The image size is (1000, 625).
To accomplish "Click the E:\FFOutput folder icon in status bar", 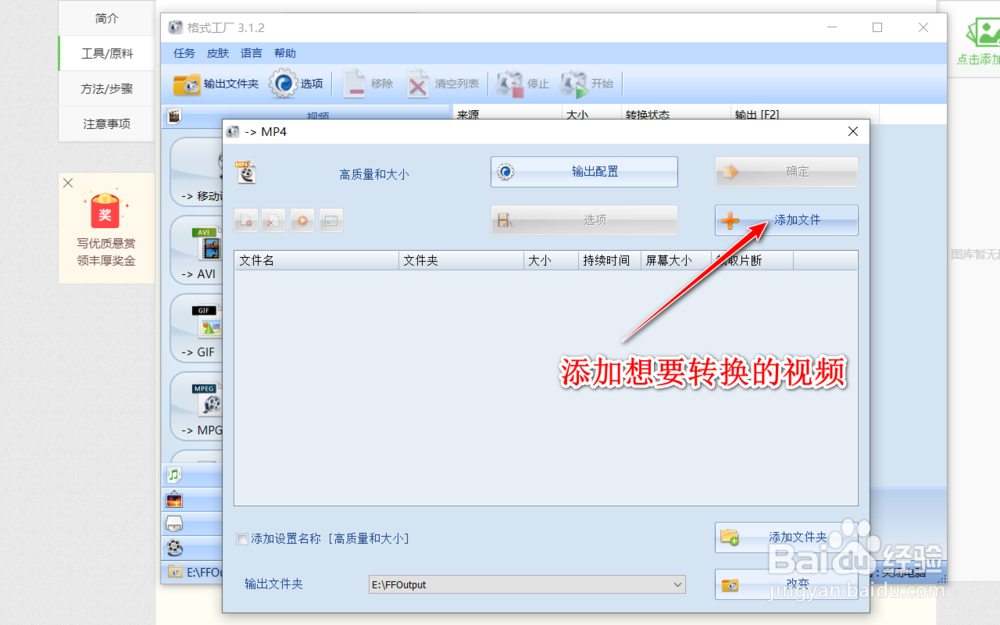I will (x=175, y=572).
